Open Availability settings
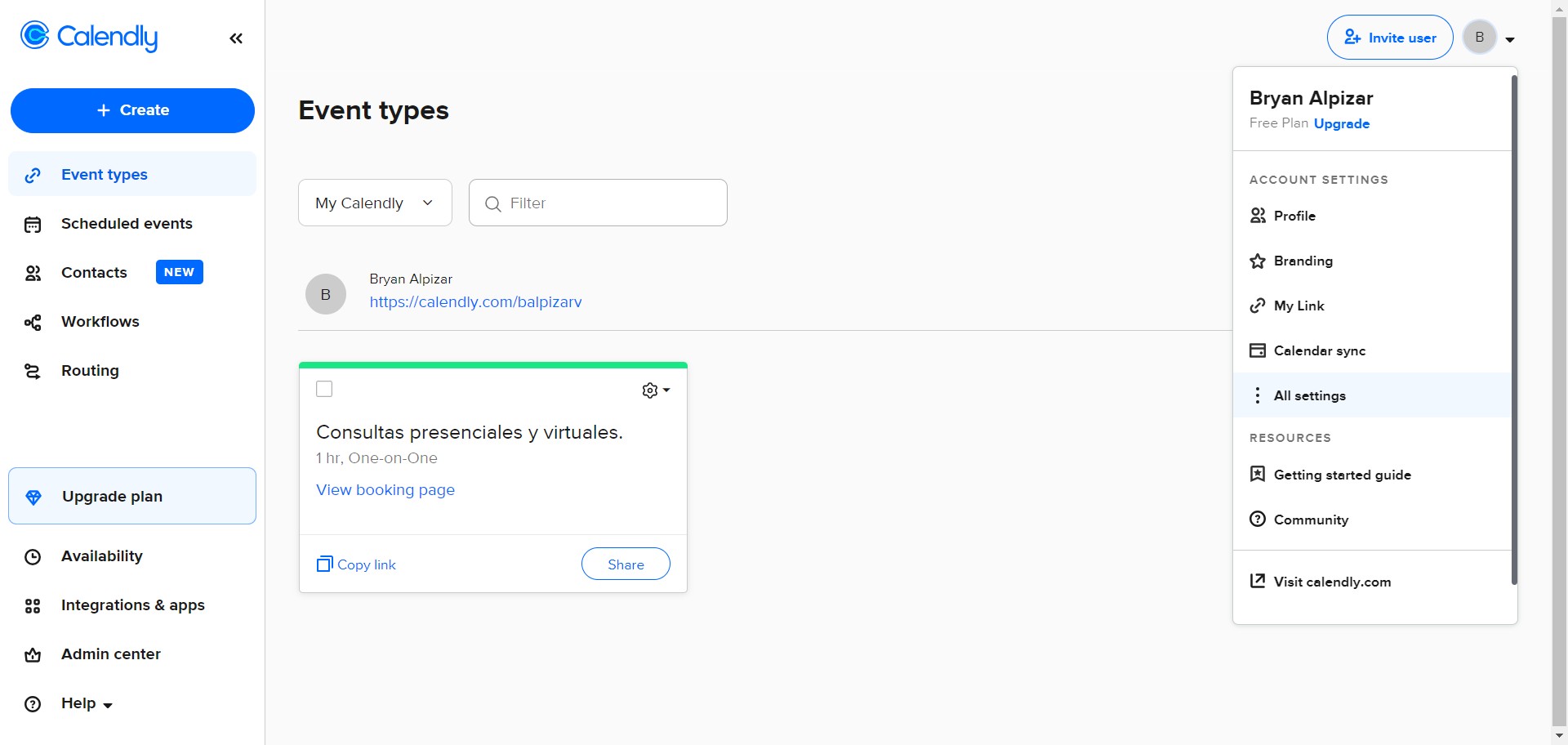The image size is (1568, 745). 101,556
